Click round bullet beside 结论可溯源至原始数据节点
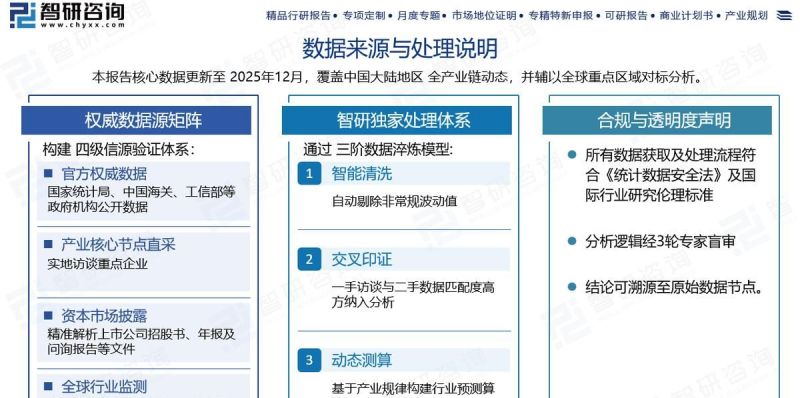Viewport: 800px width, 398px height. (572, 287)
